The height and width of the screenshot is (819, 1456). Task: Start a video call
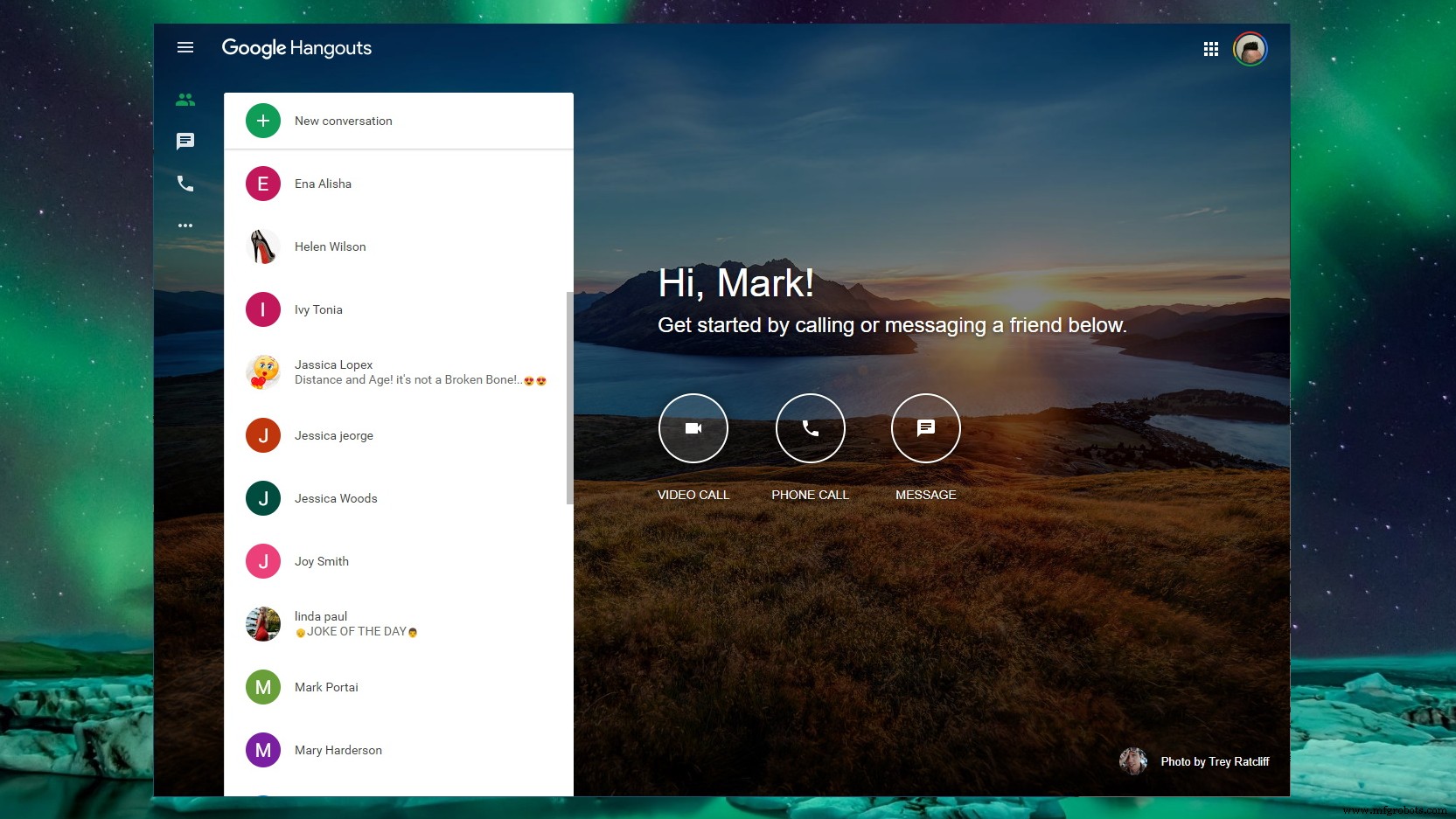pos(693,428)
